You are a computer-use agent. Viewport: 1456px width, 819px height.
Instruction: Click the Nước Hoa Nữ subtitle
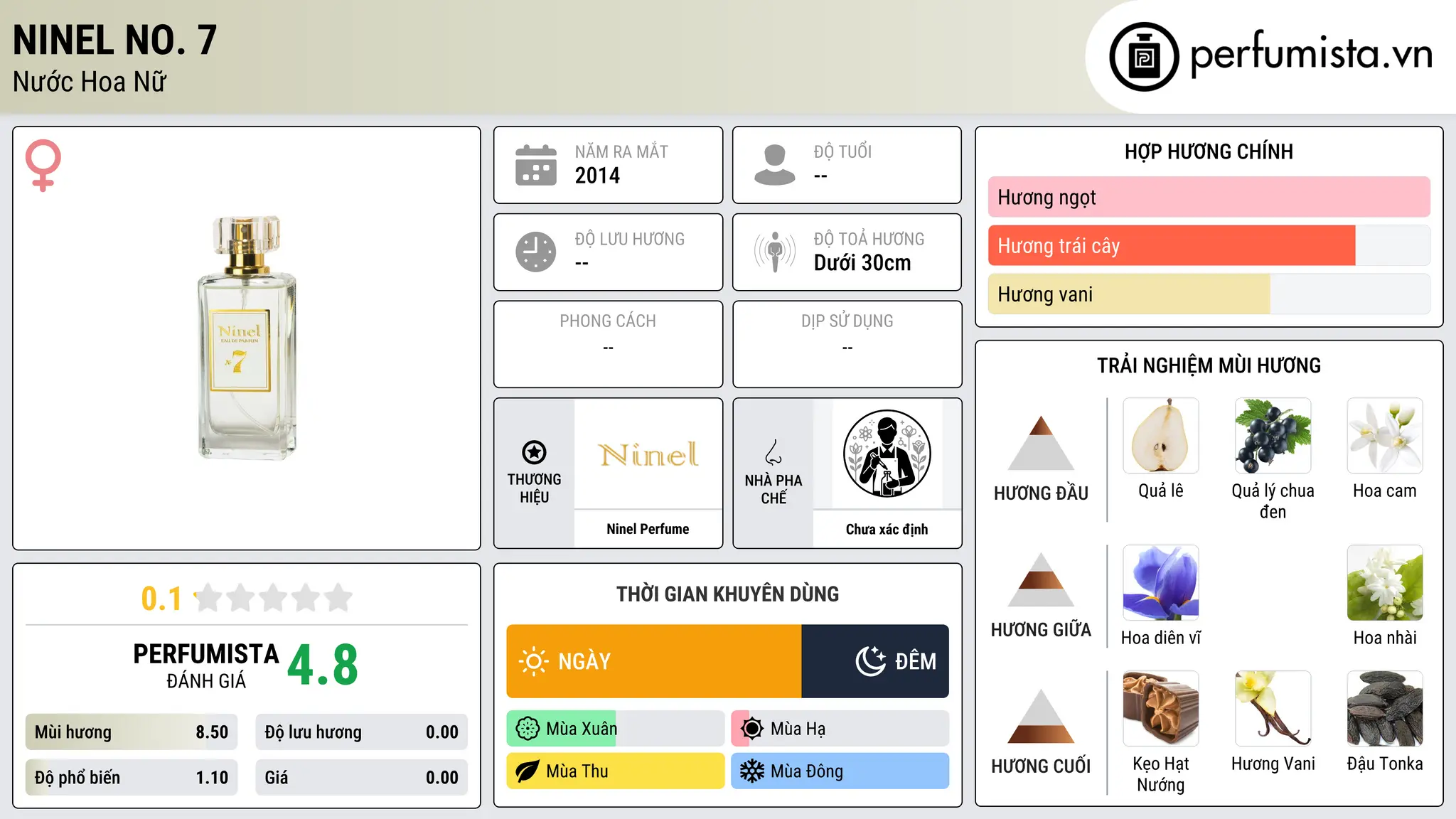pyautogui.click(x=90, y=82)
